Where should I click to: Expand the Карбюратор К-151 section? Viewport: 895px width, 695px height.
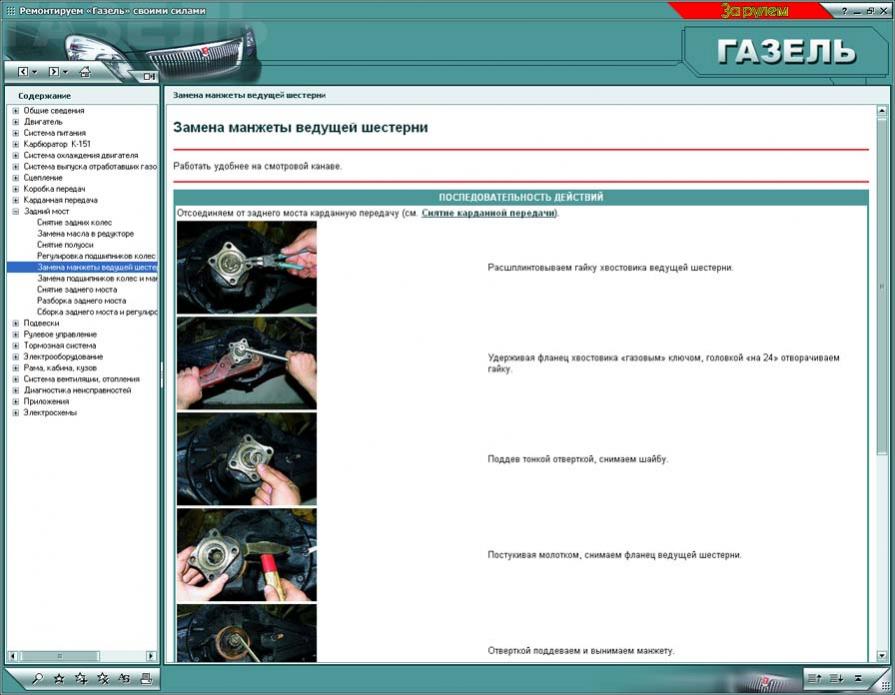16,144
